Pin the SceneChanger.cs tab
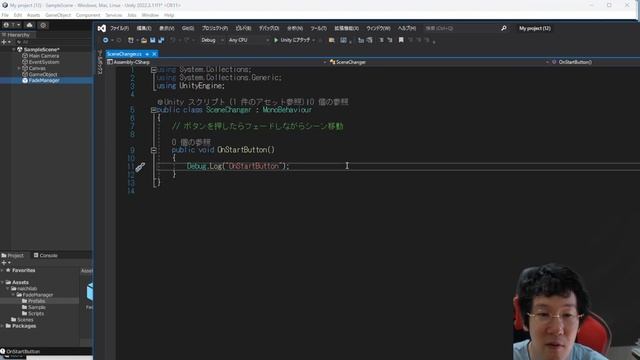Screen dimensions: 640x360 [x=147, y=54]
